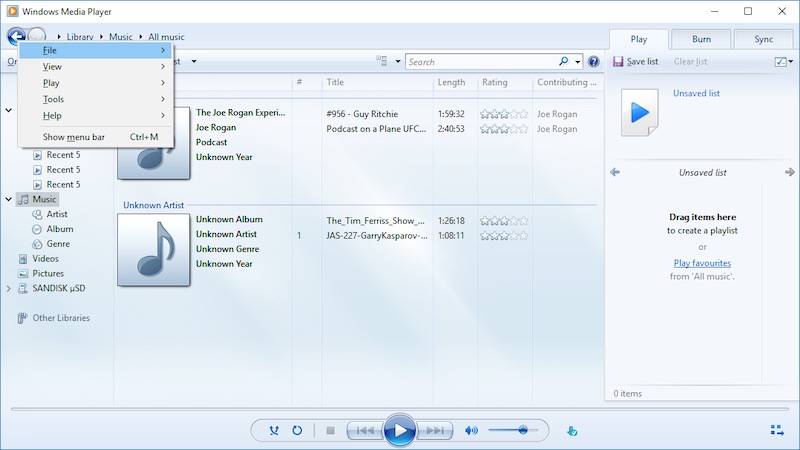The width and height of the screenshot is (800, 450).
Task: Mute the volume speaker icon
Action: 471,430
